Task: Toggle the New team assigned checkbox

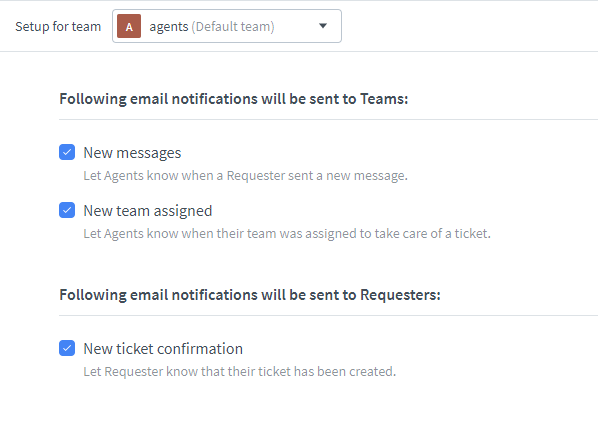Action: (67, 210)
